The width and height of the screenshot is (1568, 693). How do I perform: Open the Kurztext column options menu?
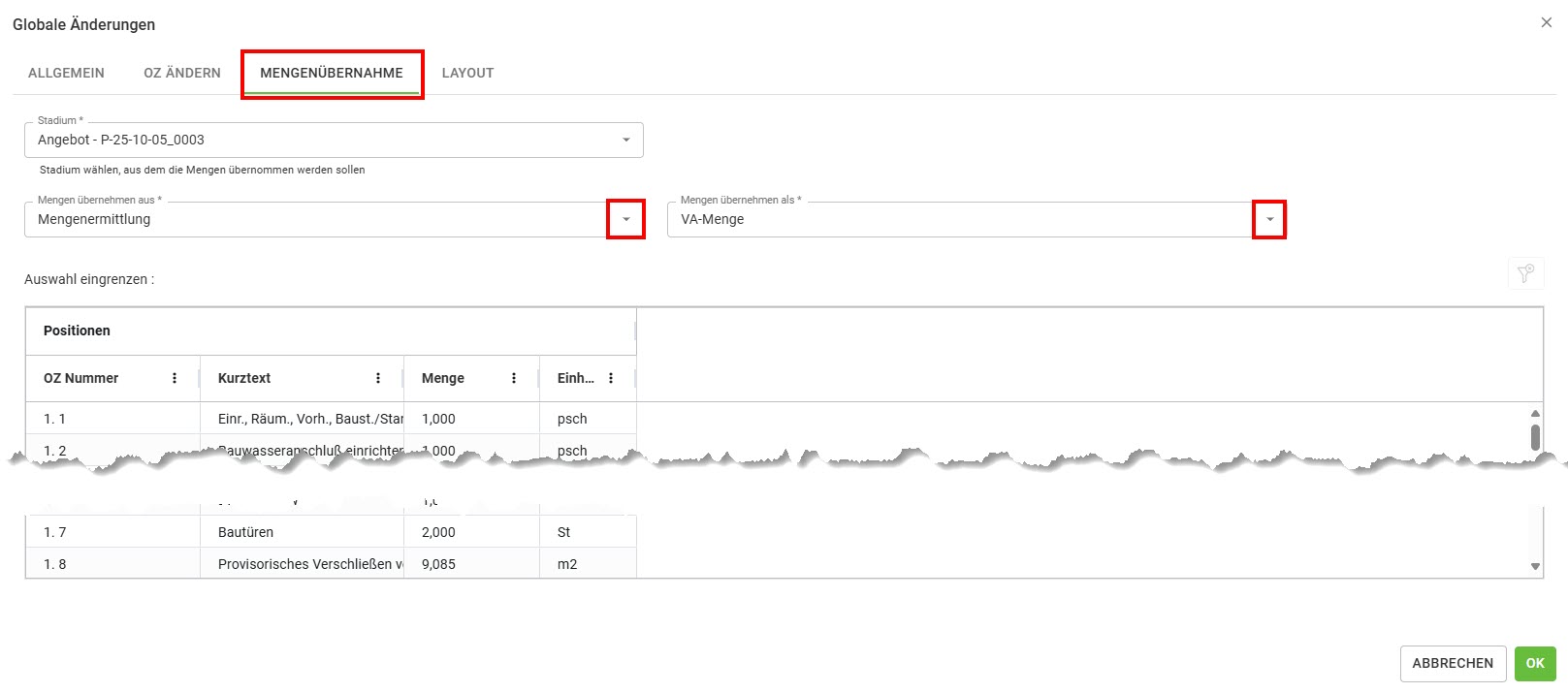[x=378, y=378]
